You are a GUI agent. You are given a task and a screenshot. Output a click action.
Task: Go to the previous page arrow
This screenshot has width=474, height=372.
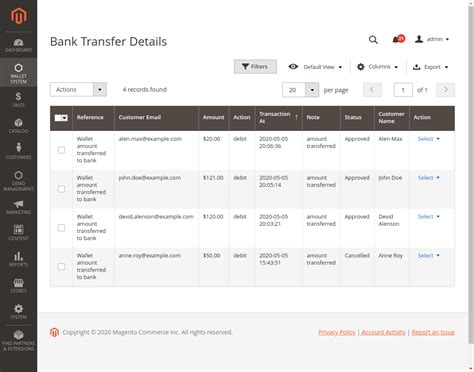372,90
